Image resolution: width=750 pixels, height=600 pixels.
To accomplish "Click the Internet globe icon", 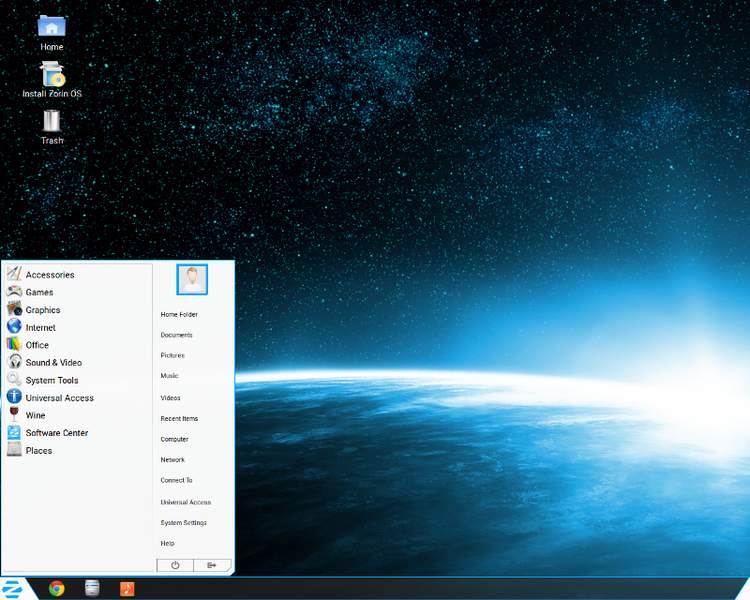I will [14, 326].
